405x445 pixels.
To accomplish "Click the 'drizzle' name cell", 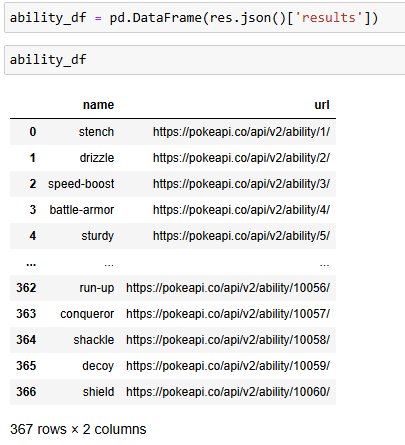I will [97, 158].
